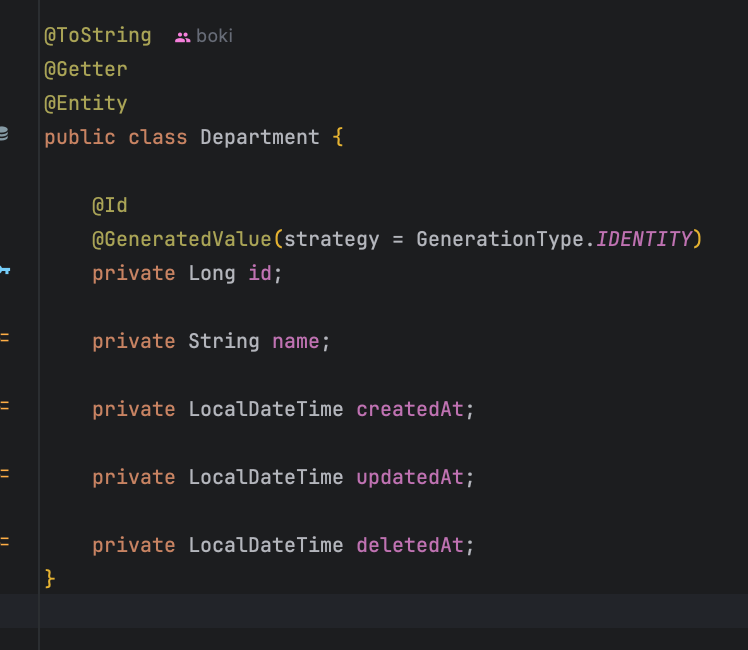Place caret on the highlighted empty line below class
Viewport: 748px width, 650px height.
point(394,611)
